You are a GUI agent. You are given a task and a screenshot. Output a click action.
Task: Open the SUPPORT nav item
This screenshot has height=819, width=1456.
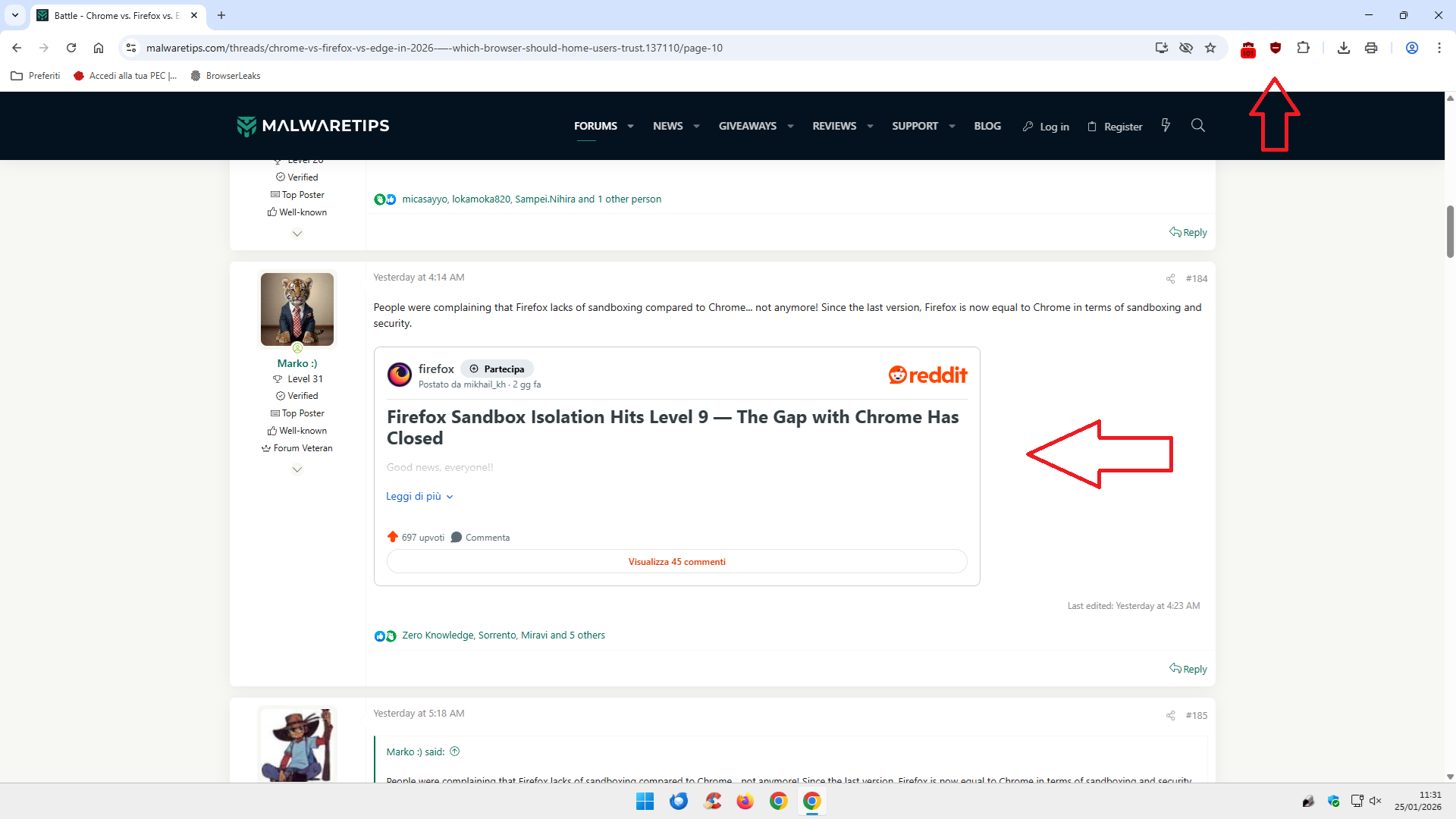(915, 126)
